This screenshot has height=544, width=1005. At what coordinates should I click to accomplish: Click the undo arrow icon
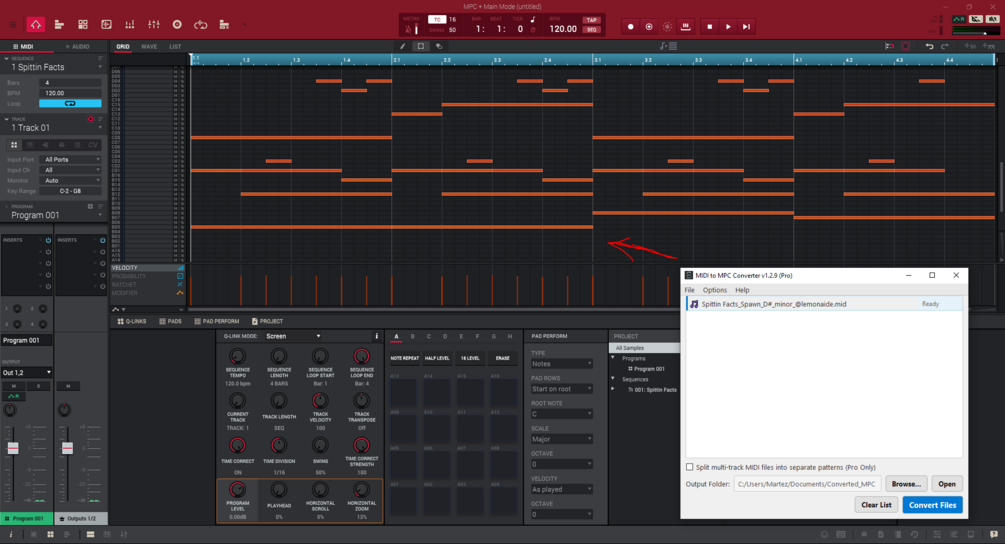929,46
